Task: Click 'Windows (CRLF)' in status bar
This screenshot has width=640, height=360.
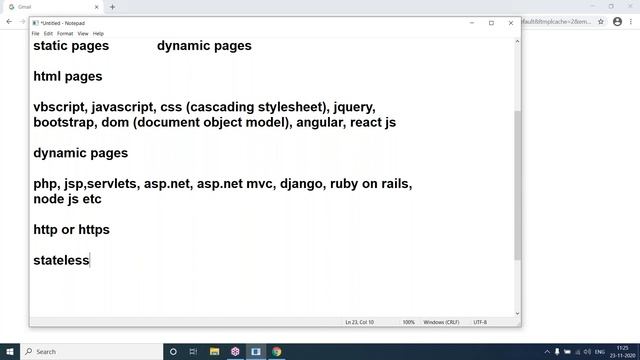Action: pyautogui.click(x=441, y=322)
